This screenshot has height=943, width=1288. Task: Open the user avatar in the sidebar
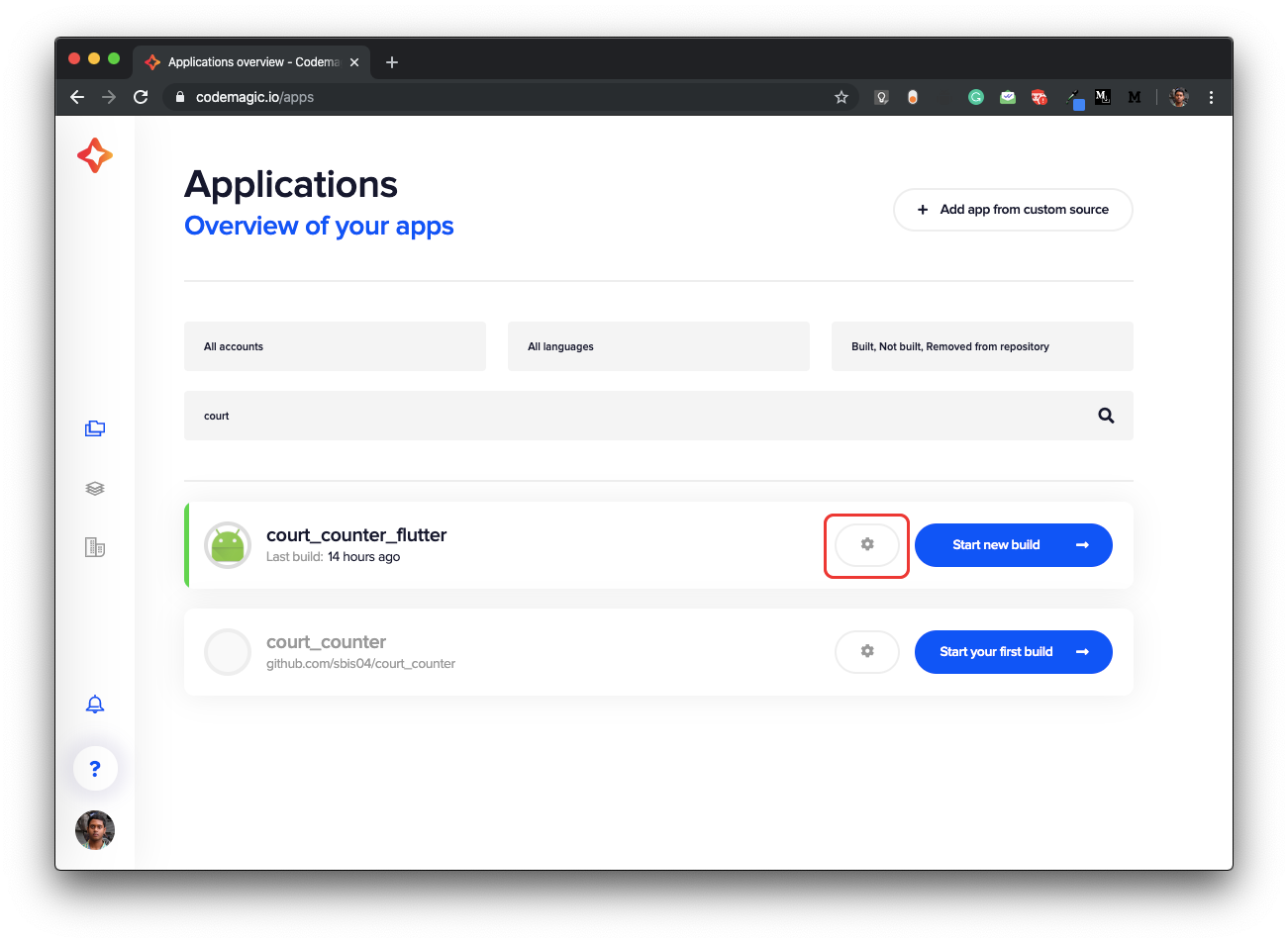point(95,830)
